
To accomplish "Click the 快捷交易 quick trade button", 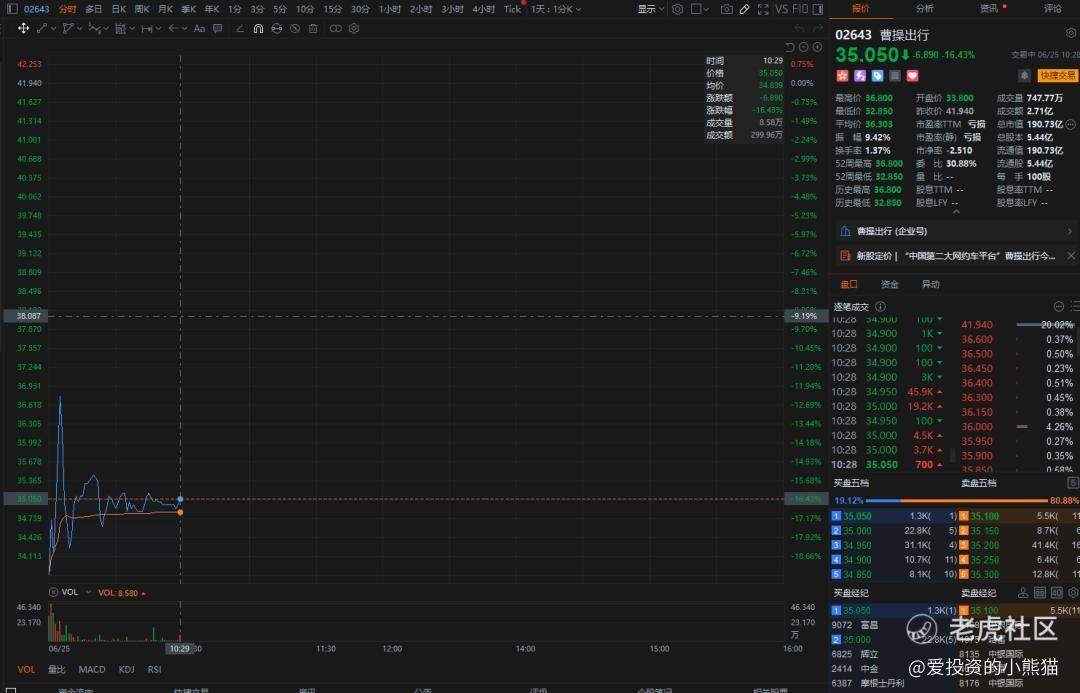I will (1057, 76).
